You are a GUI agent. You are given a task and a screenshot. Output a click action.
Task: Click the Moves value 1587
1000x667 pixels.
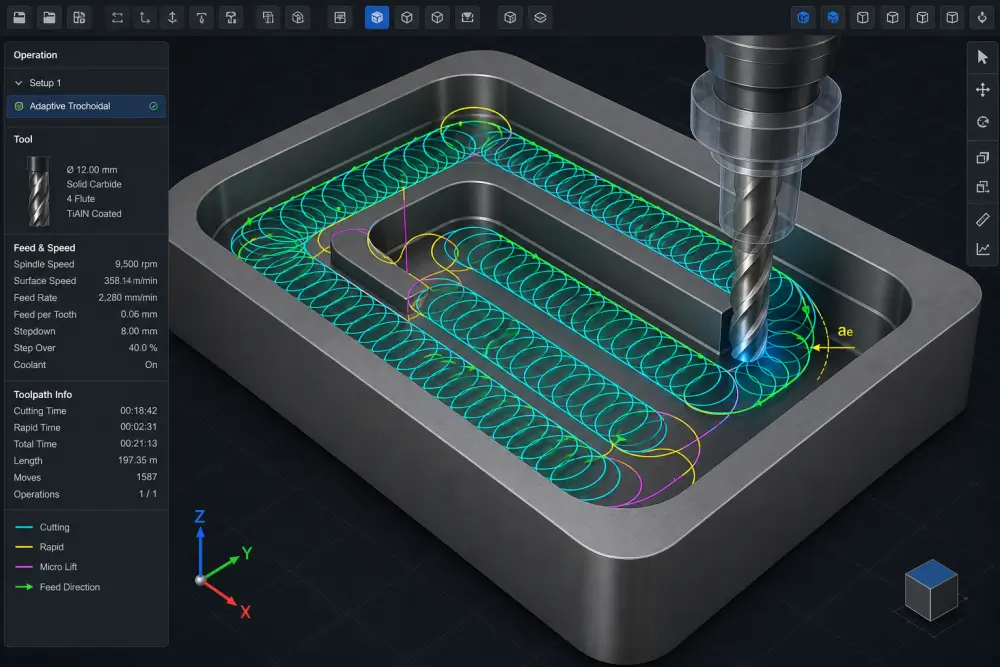(x=147, y=477)
